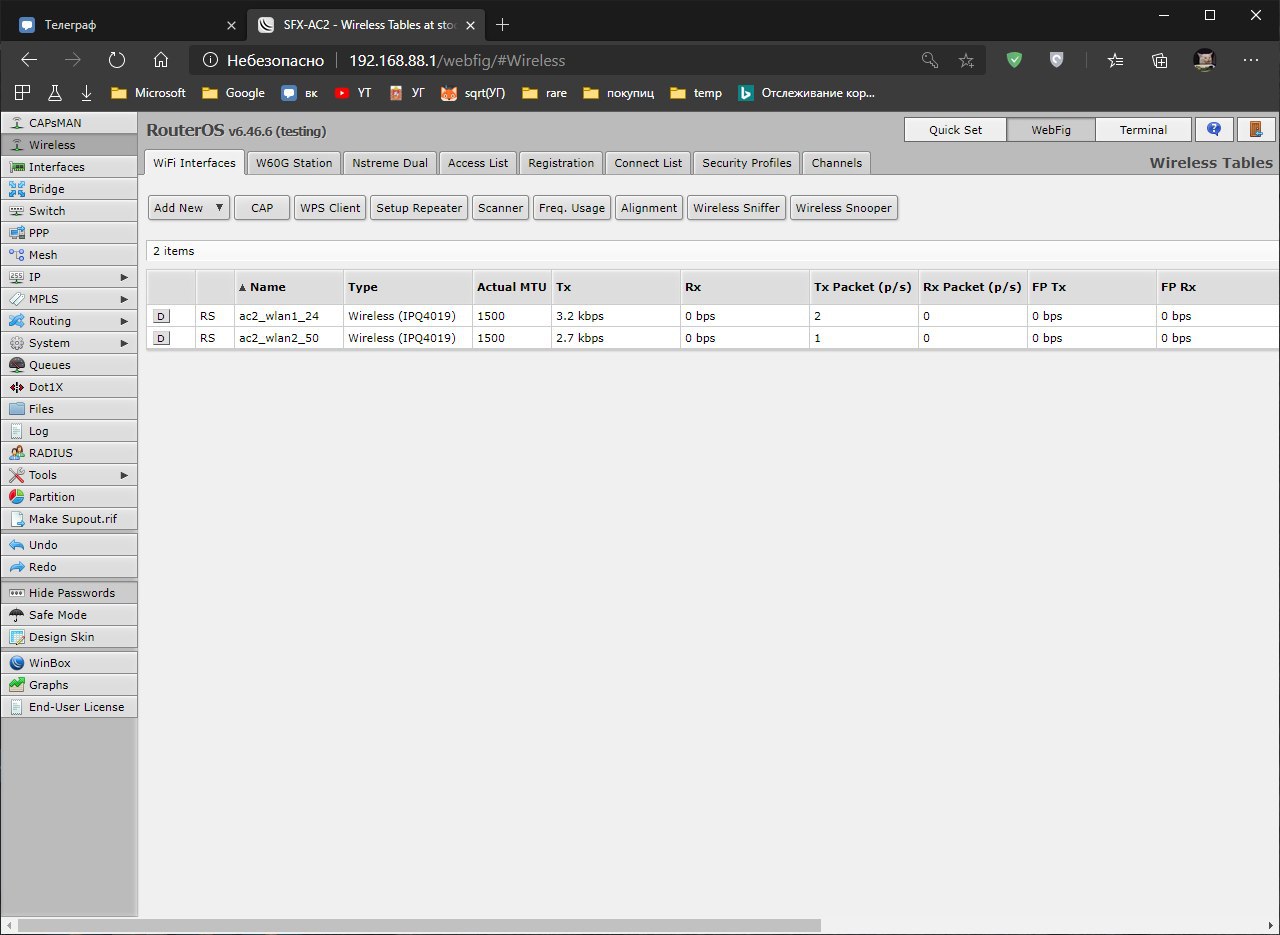The image size is (1280, 935).
Task: Switch to Registration tab
Action: coord(561,163)
